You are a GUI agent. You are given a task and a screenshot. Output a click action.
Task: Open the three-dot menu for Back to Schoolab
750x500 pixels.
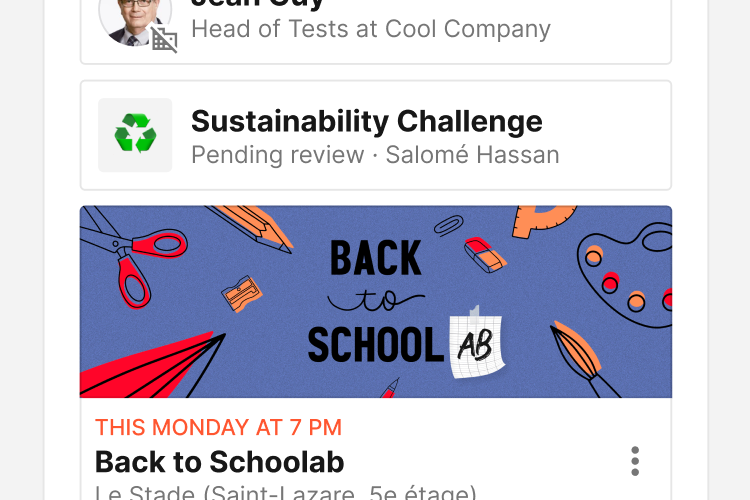(635, 461)
